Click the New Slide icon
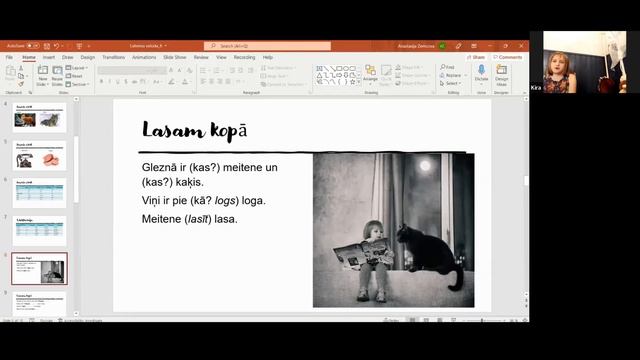Image resolution: width=640 pixels, height=360 pixels. (x=42, y=70)
